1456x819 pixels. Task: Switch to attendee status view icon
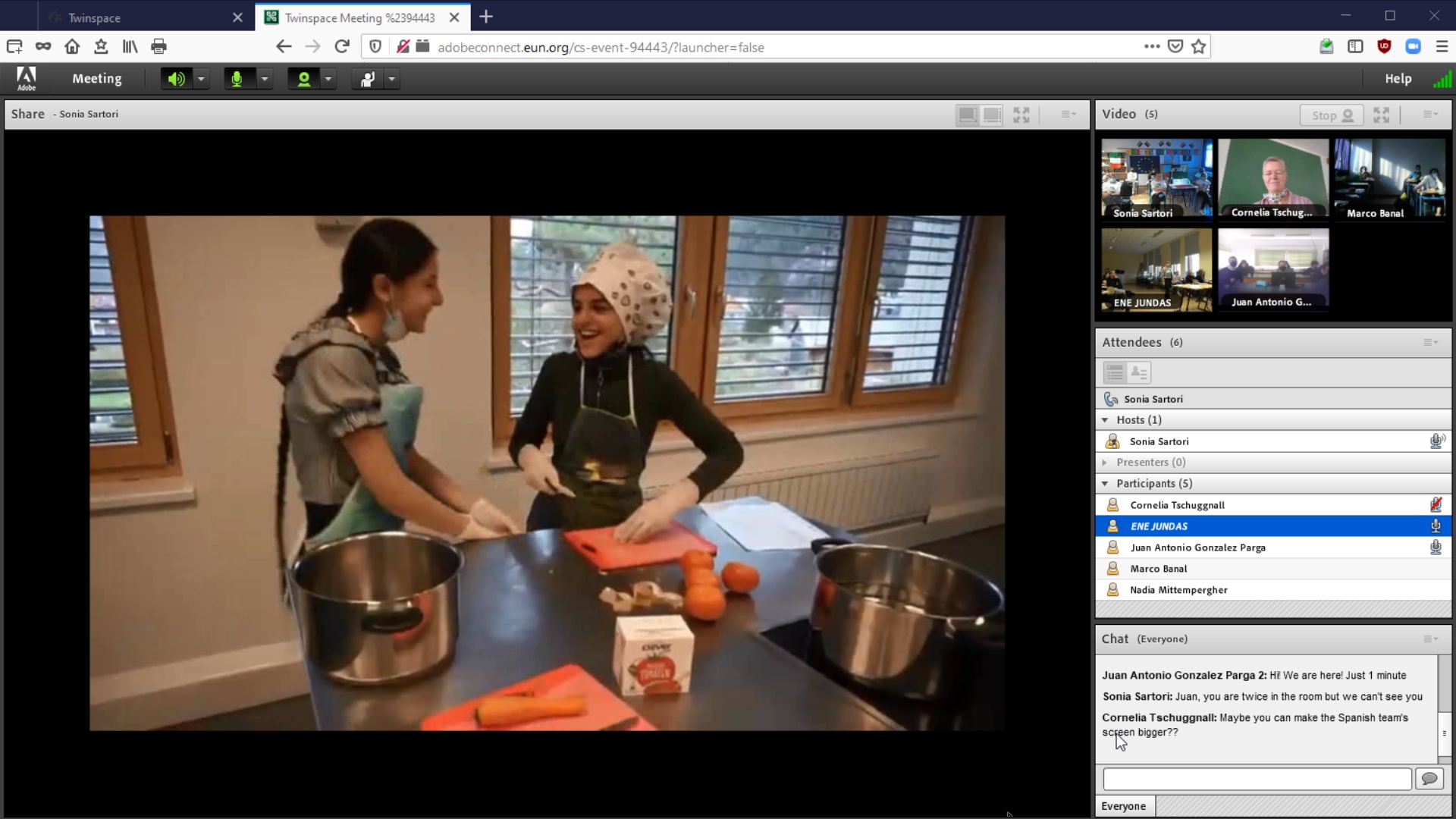[1139, 372]
